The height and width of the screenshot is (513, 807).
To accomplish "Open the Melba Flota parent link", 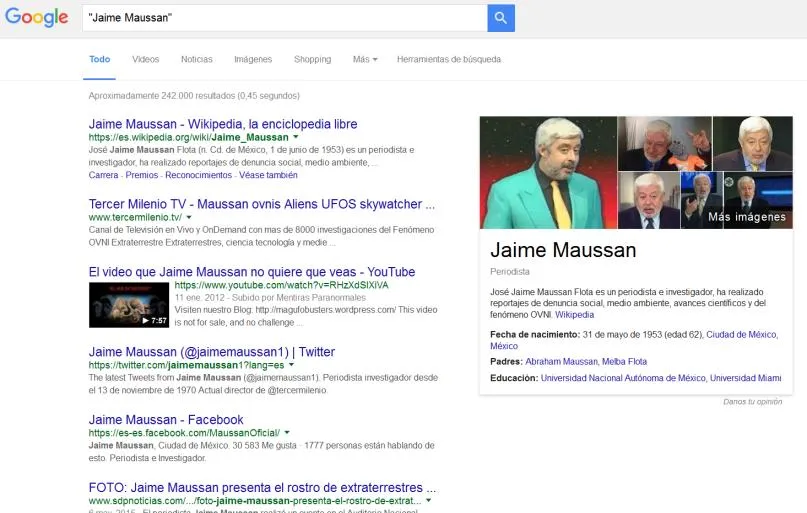I will pyautogui.click(x=624, y=362).
